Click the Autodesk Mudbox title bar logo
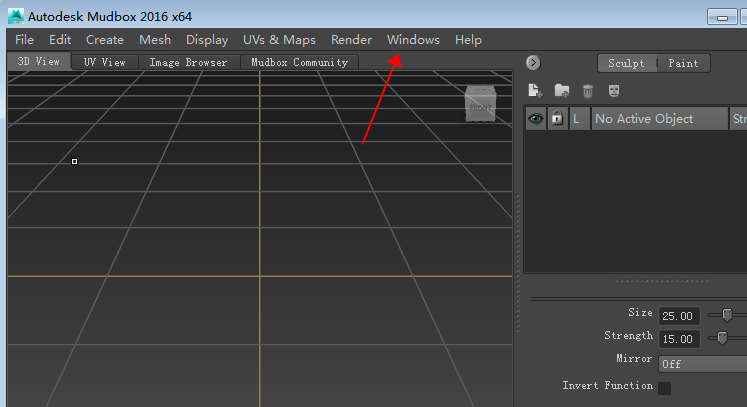The image size is (747, 407). pos(16,16)
